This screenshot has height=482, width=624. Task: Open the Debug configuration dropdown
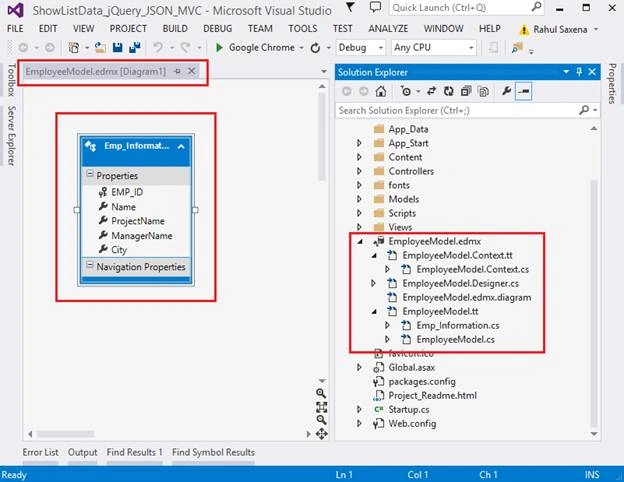click(x=361, y=48)
